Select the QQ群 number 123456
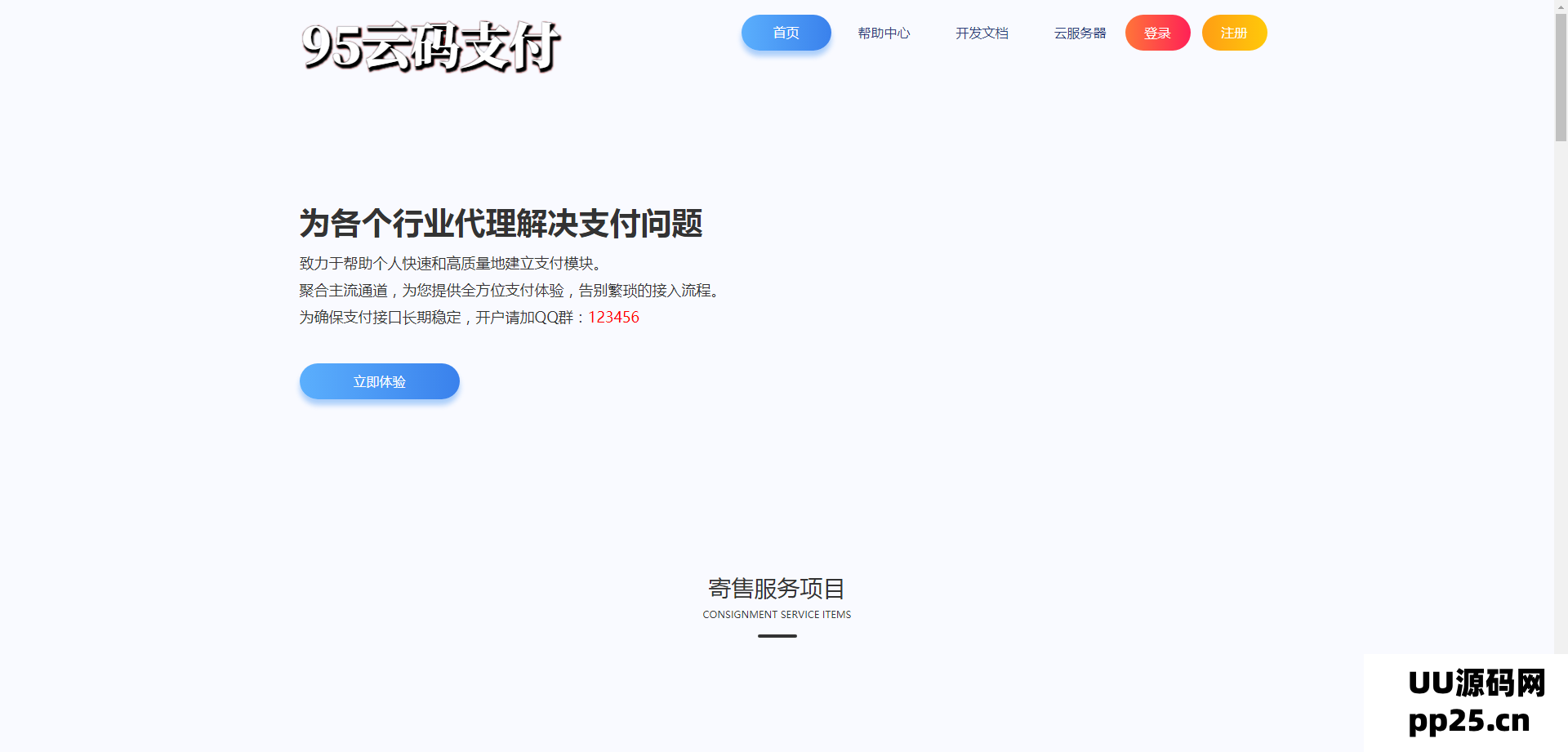The image size is (1568, 752). coord(613,318)
